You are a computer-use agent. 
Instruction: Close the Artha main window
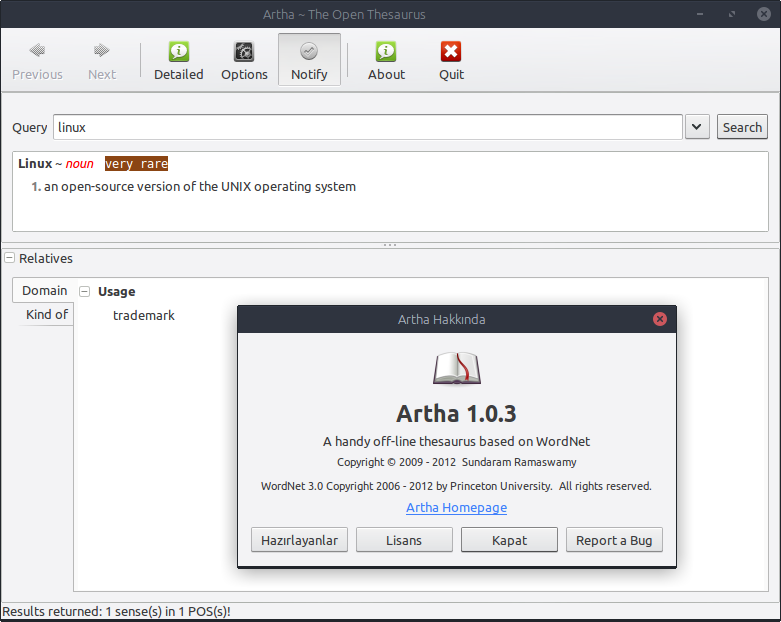tap(764, 14)
